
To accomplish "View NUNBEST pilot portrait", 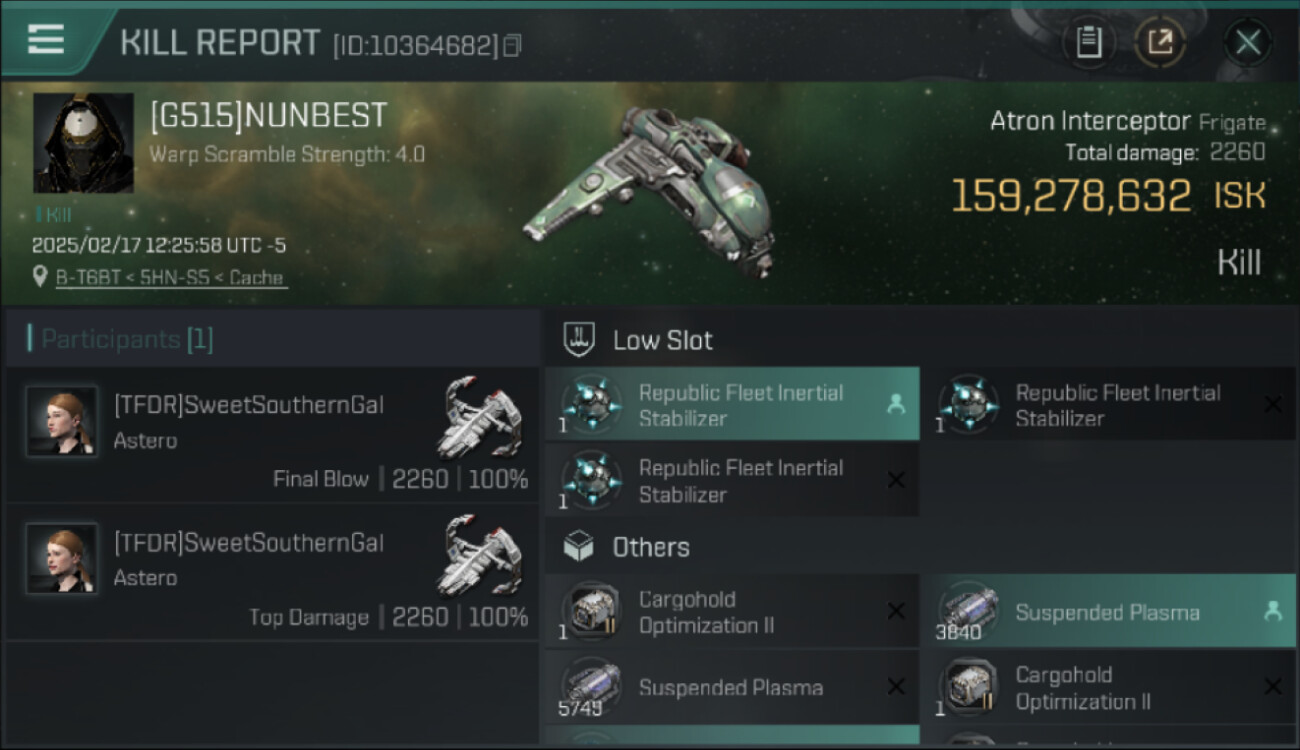I will tap(83, 143).
